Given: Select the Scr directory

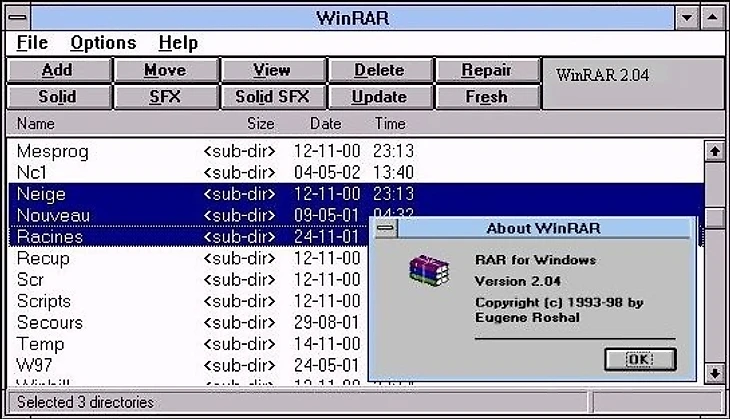Looking at the screenshot, I should tap(30, 280).
